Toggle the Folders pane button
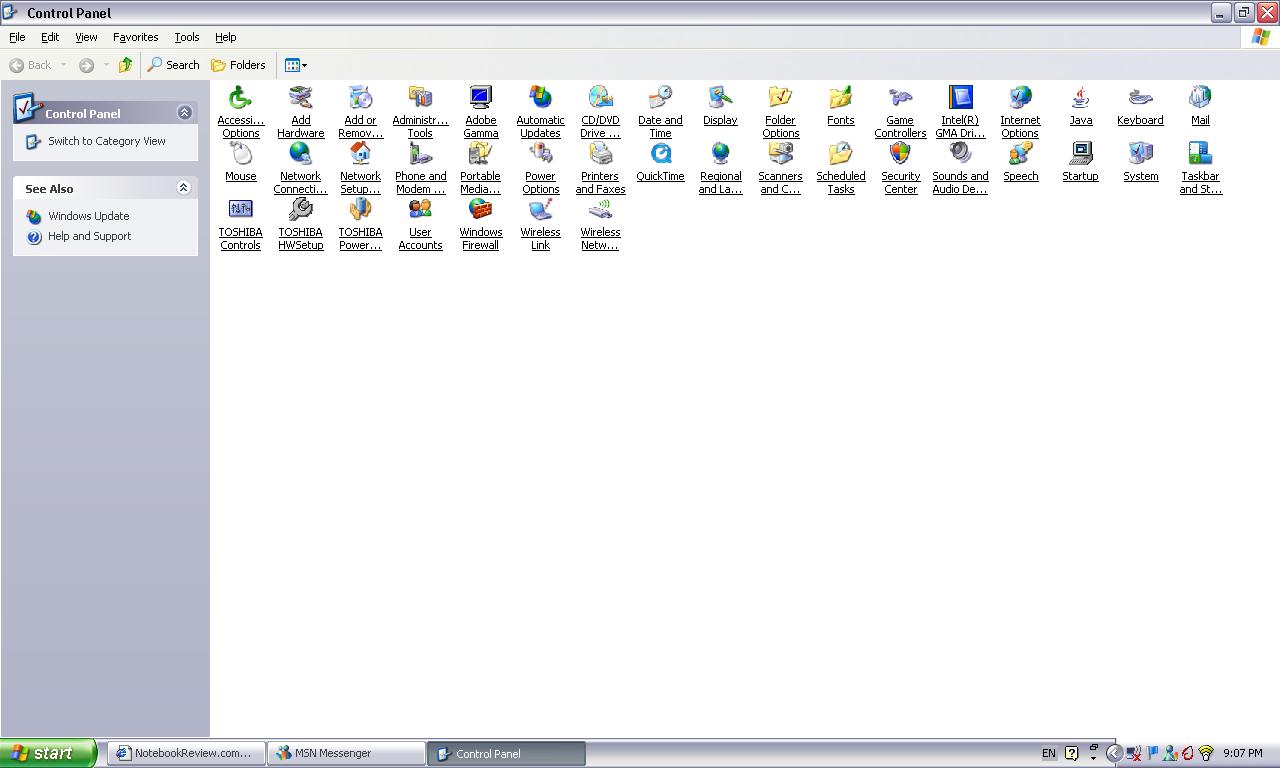1280x768 pixels. [x=238, y=65]
